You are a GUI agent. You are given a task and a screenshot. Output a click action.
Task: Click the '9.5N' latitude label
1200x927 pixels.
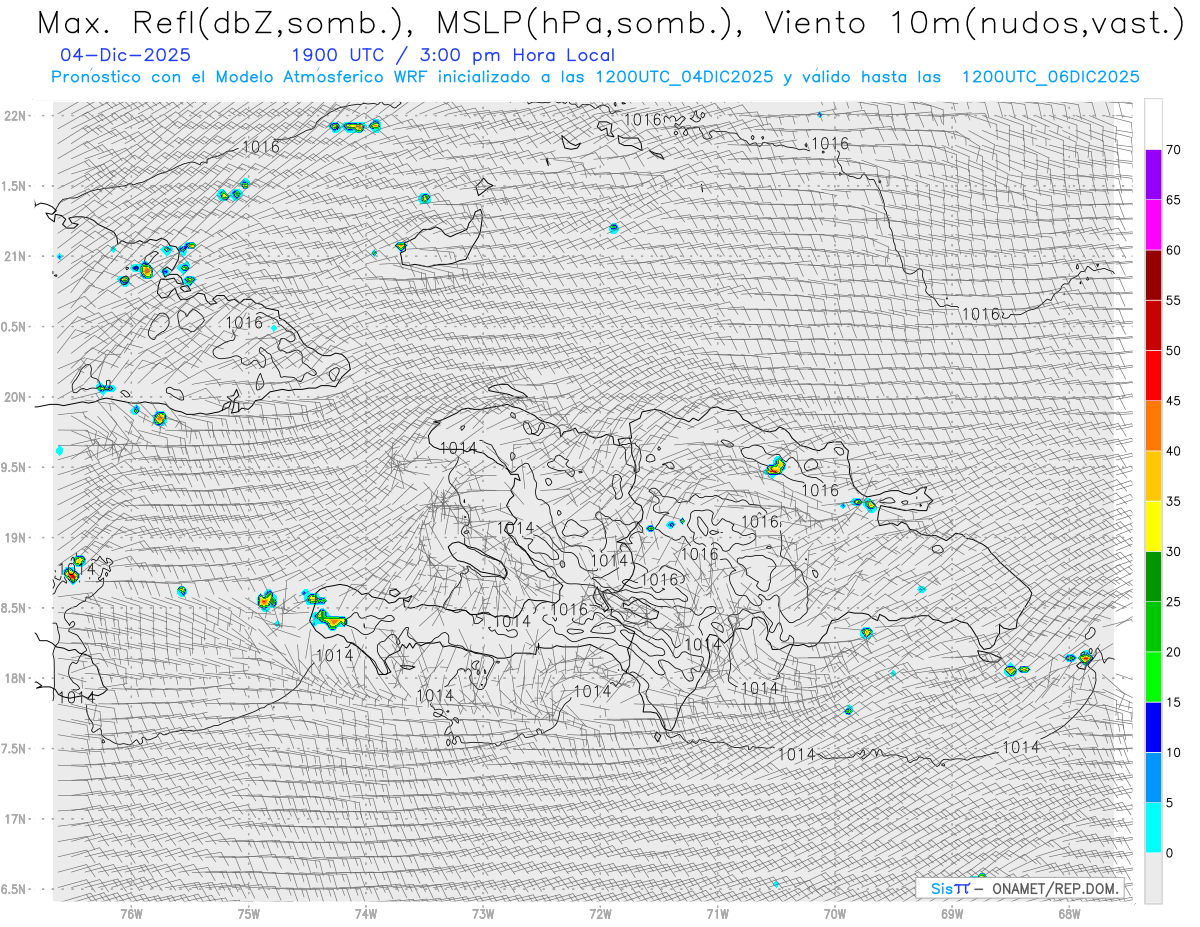pyautogui.click(x=15, y=468)
